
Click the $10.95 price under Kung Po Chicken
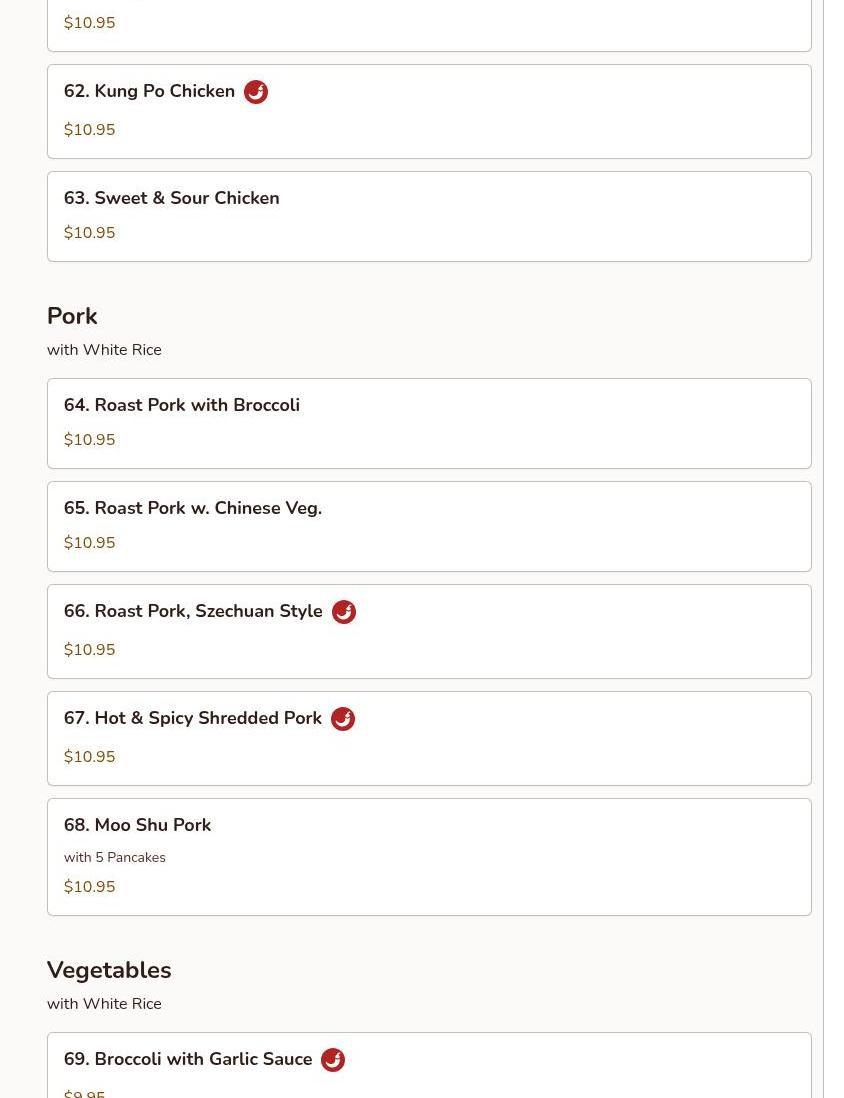click(90, 130)
